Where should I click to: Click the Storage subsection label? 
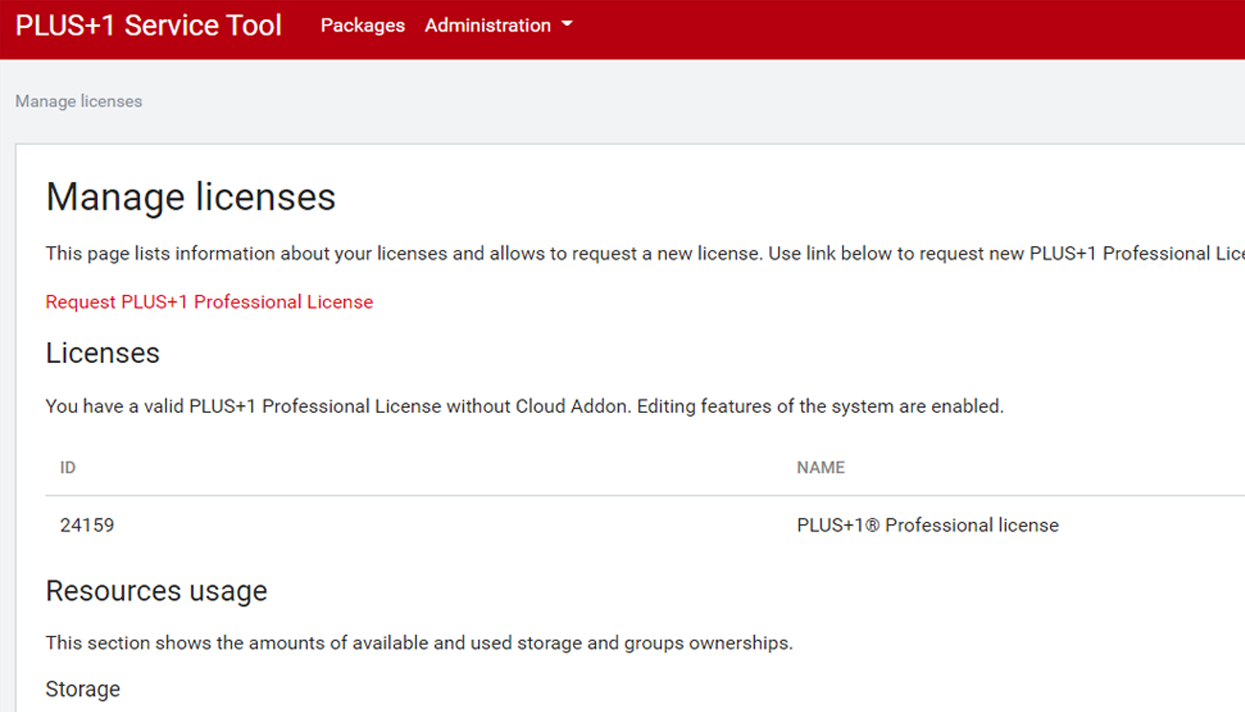pyautogui.click(x=82, y=689)
